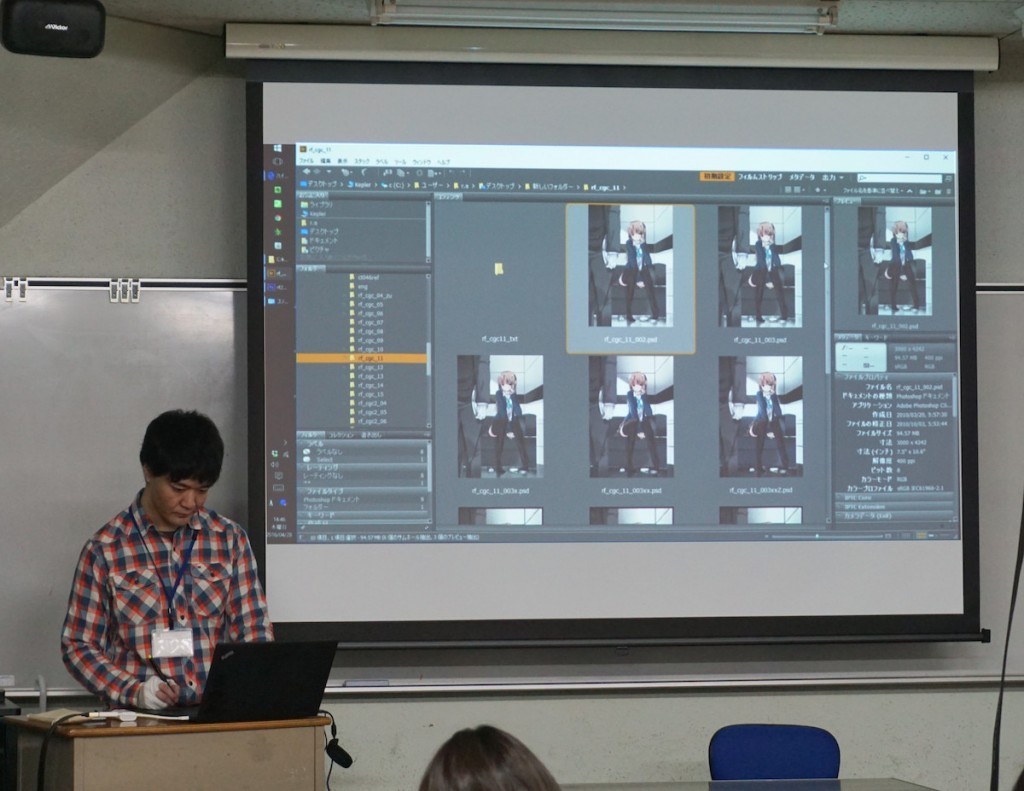Click the get photos from camera icon
Screen dimensions: 1024x791
point(387,172)
